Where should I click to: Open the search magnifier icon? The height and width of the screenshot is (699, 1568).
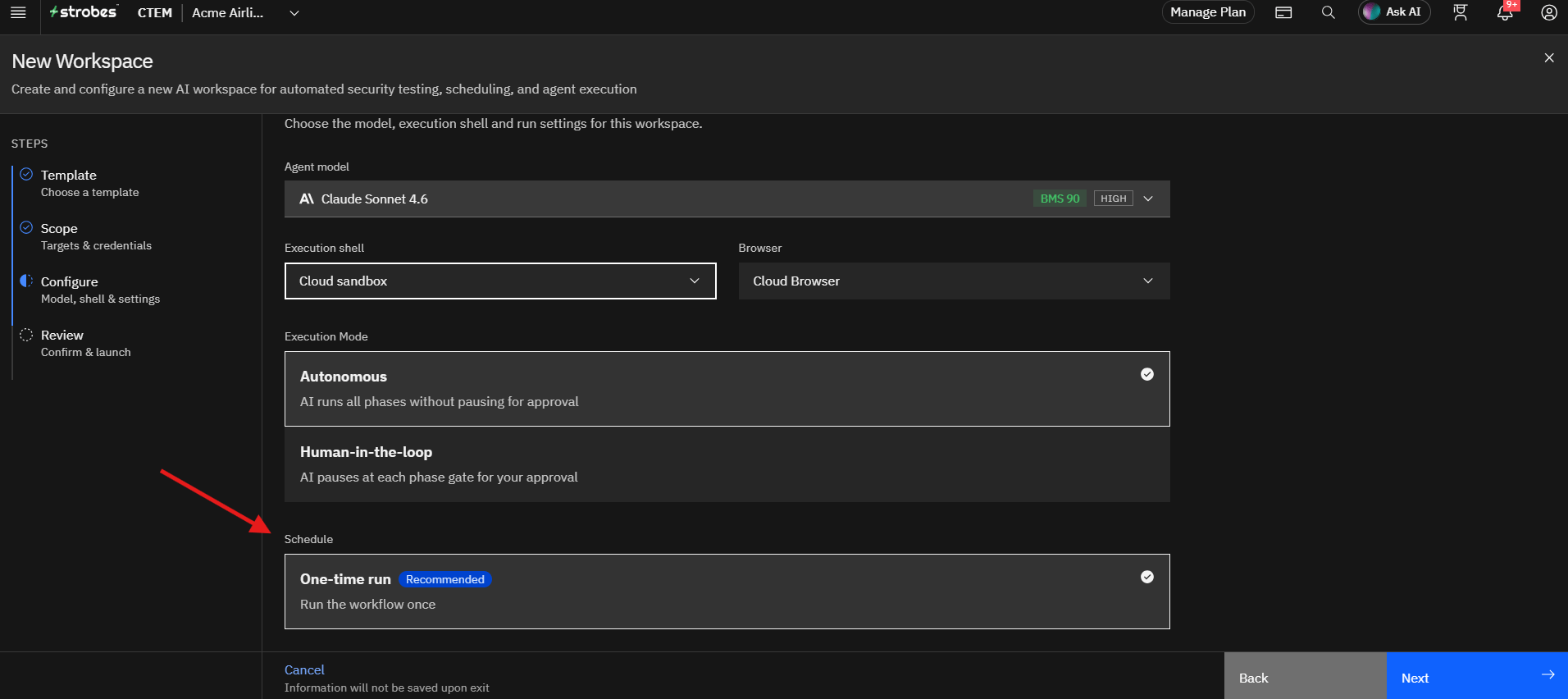pyautogui.click(x=1328, y=12)
